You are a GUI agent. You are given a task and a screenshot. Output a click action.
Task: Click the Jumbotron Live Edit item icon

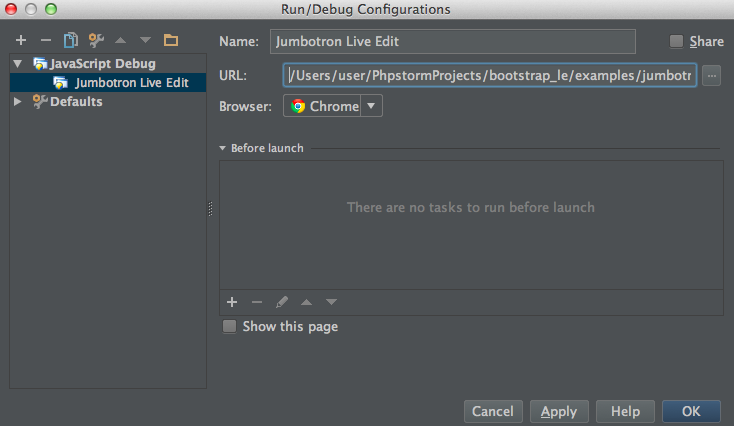pyautogui.click(x=60, y=82)
